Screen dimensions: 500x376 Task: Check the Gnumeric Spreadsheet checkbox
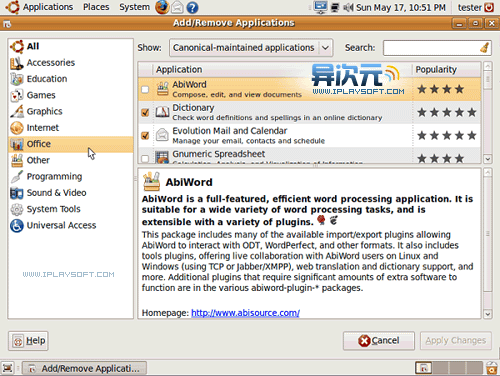click(145, 158)
